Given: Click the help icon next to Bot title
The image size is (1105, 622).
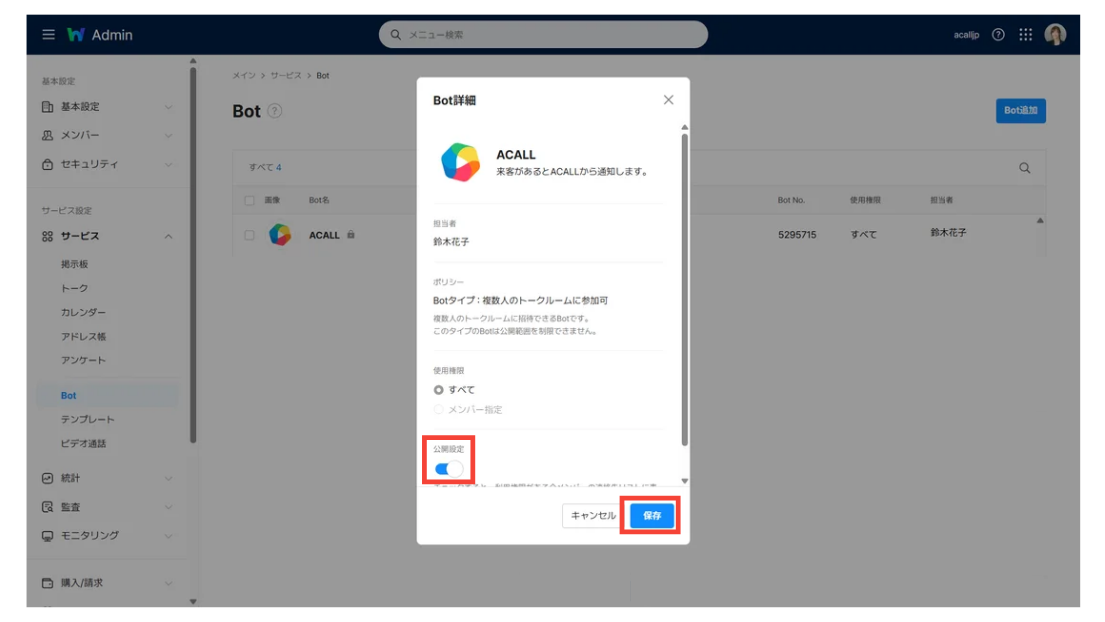Looking at the screenshot, I should click(x=275, y=111).
